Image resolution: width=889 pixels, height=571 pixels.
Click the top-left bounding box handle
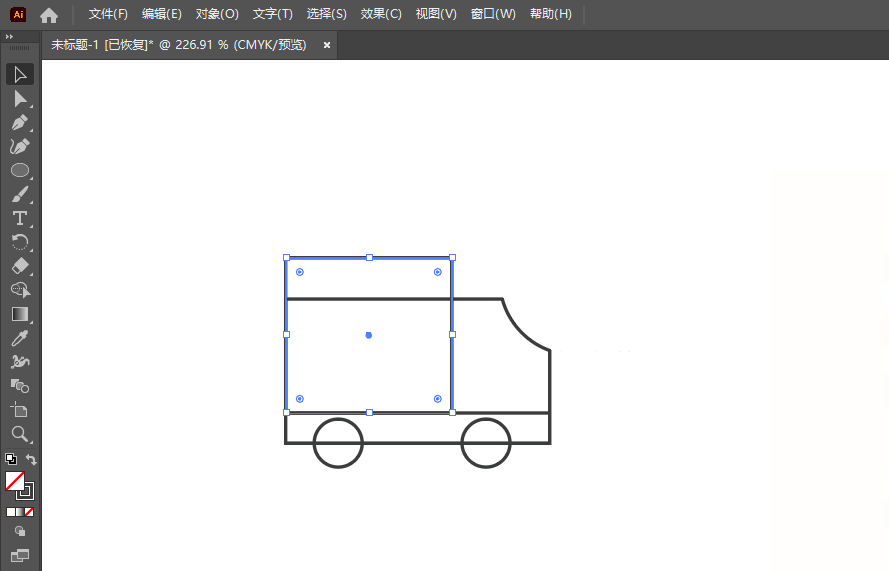pos(286,257)
